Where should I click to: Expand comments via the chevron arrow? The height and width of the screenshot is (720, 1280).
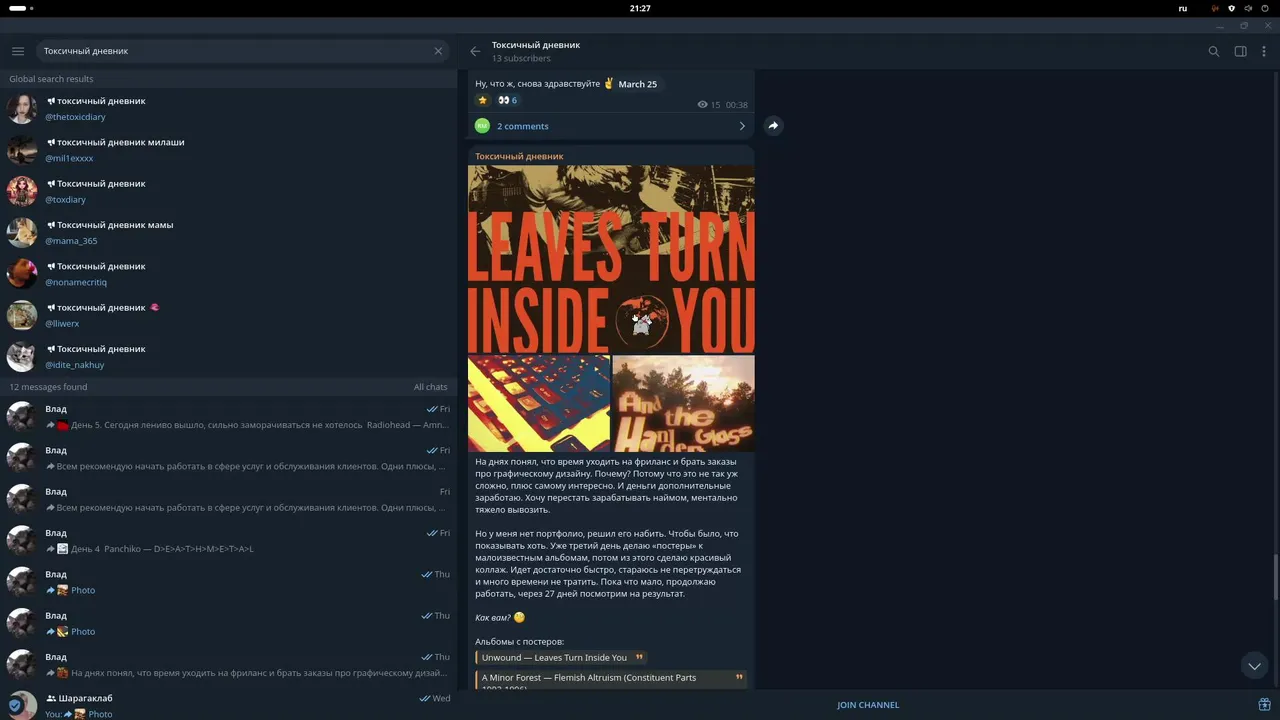(x=742, y=126)
